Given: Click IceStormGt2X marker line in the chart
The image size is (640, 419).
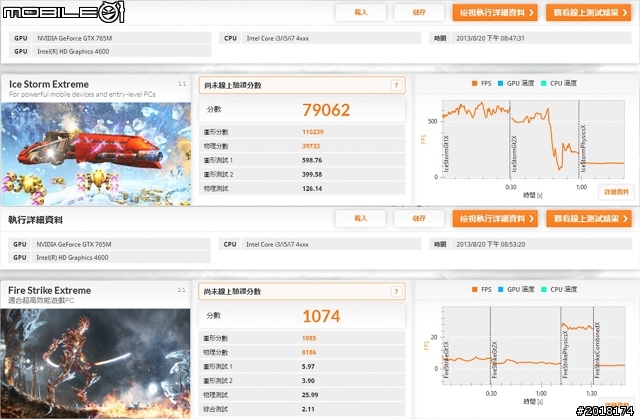Looking at the screenshot, I should point(510,139).
